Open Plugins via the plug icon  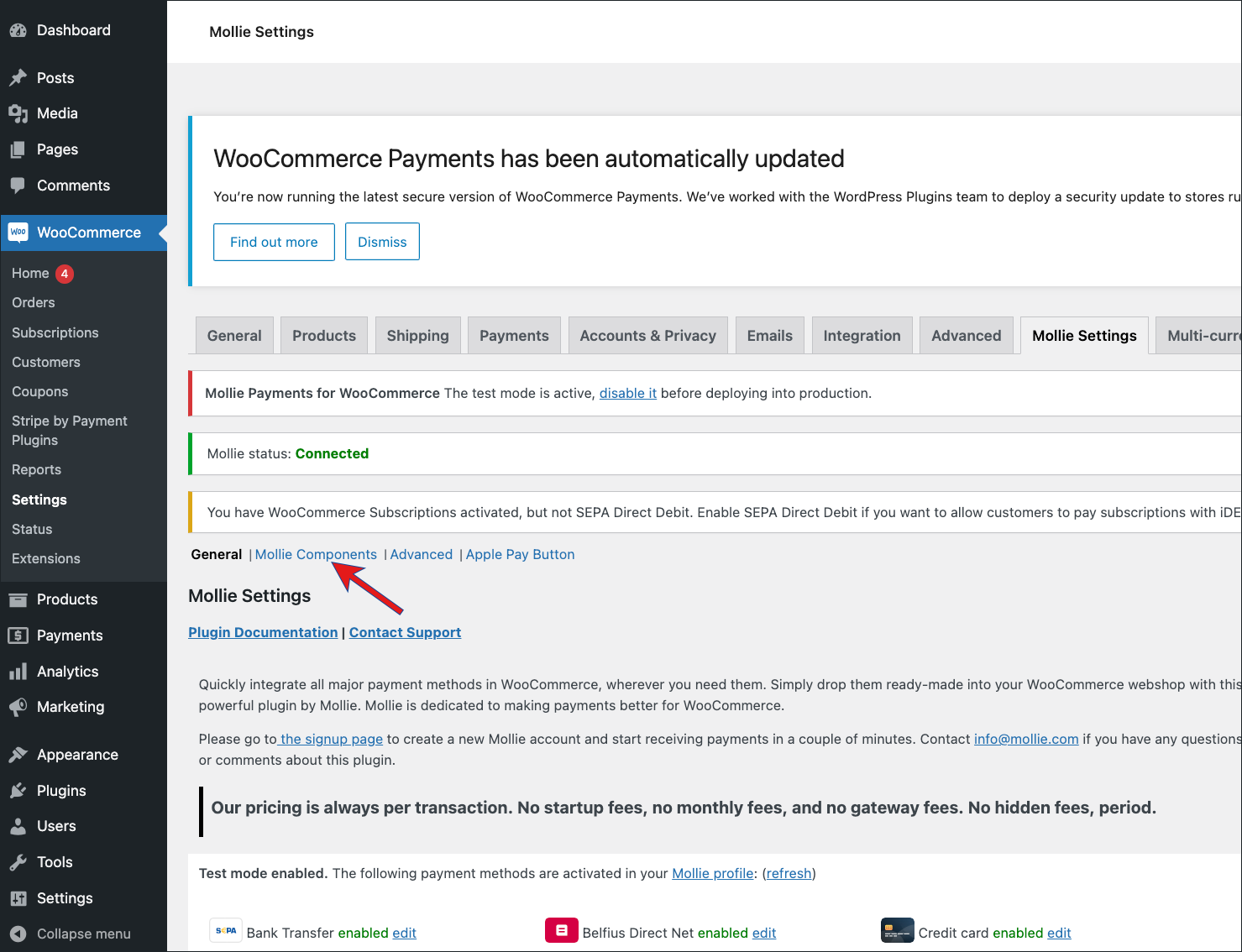tap(18, 790)
